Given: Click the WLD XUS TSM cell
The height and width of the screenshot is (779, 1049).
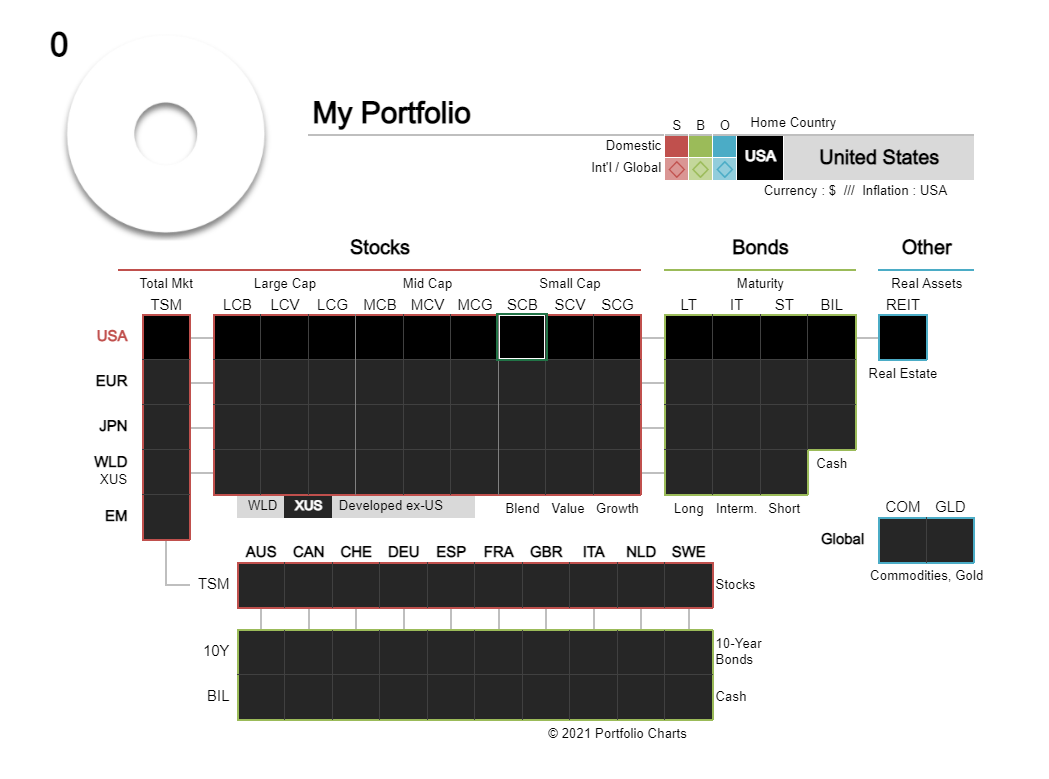Looking at the screenshot, I should (x=167, y=472).
